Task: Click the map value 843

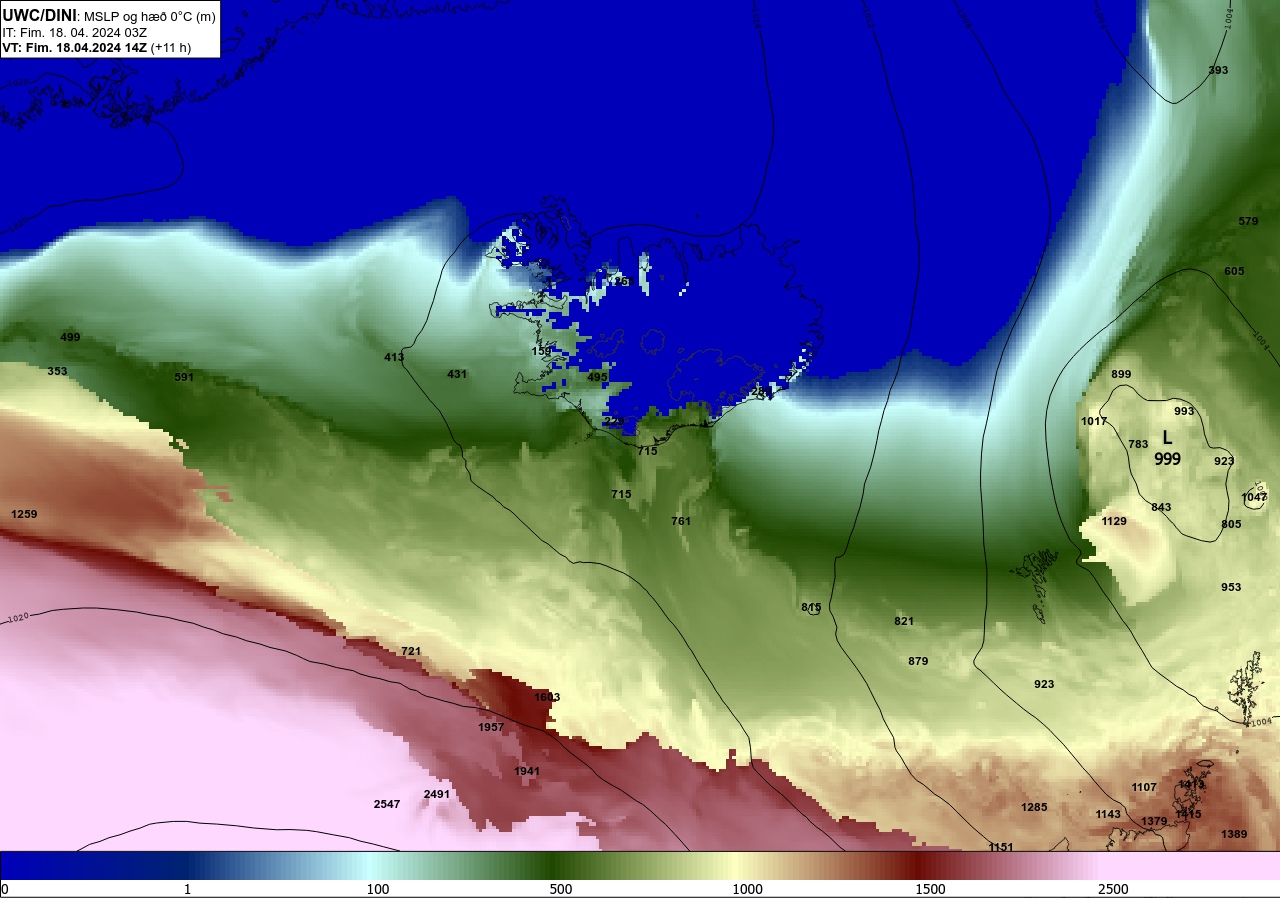Action: click(x=1161, y=507)
